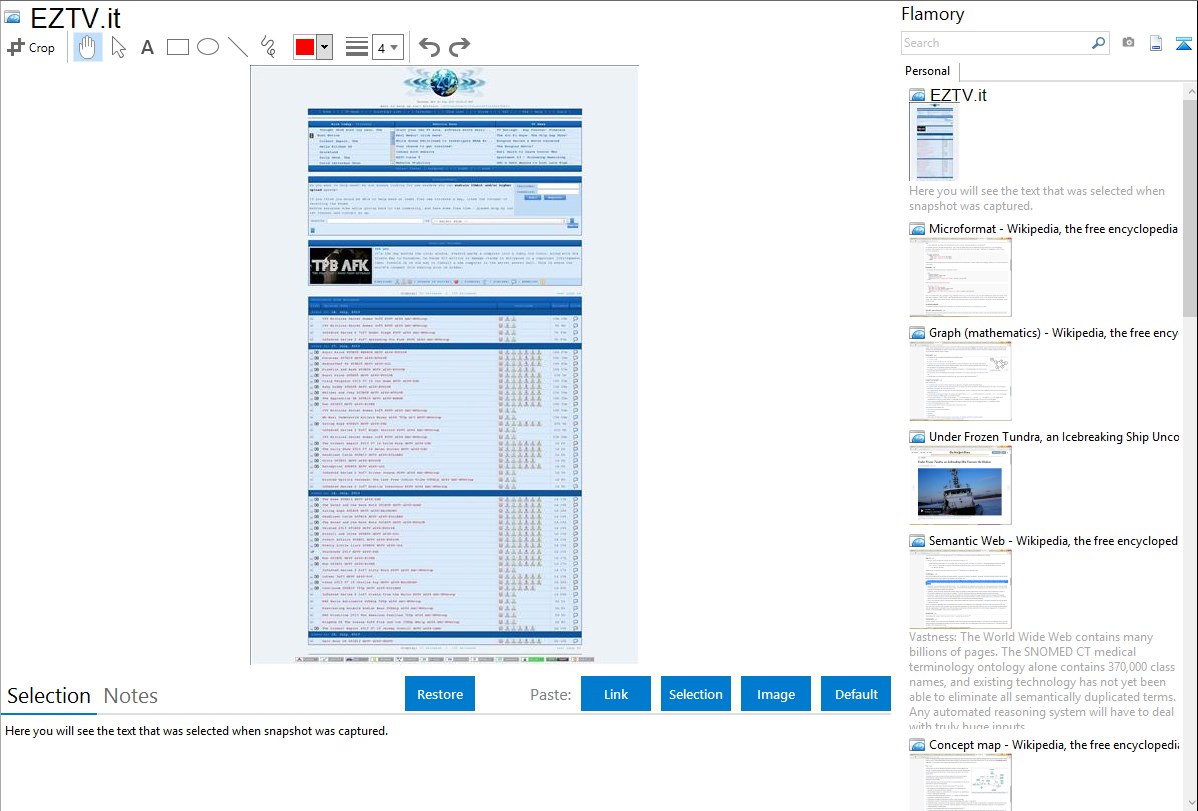Select the Crop tool

[x=31, y=47]
